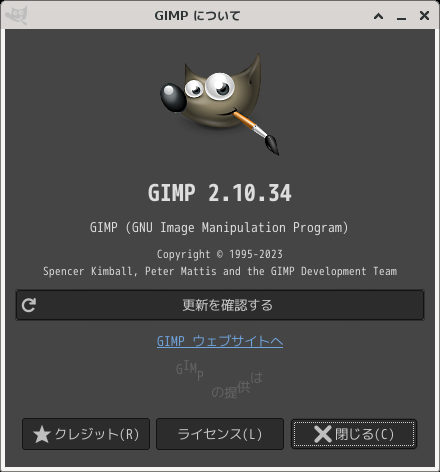
Task: Dismiss the dialog with 閉じる(C)
Action: click(x=354, y=434)
